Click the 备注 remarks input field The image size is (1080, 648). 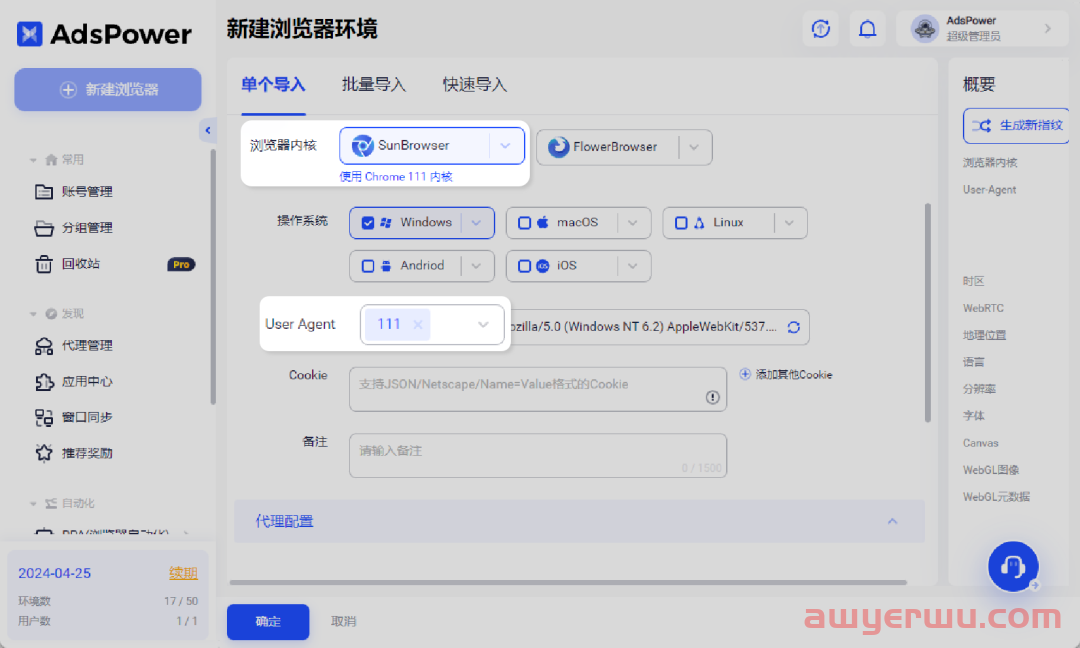point(537,455)
